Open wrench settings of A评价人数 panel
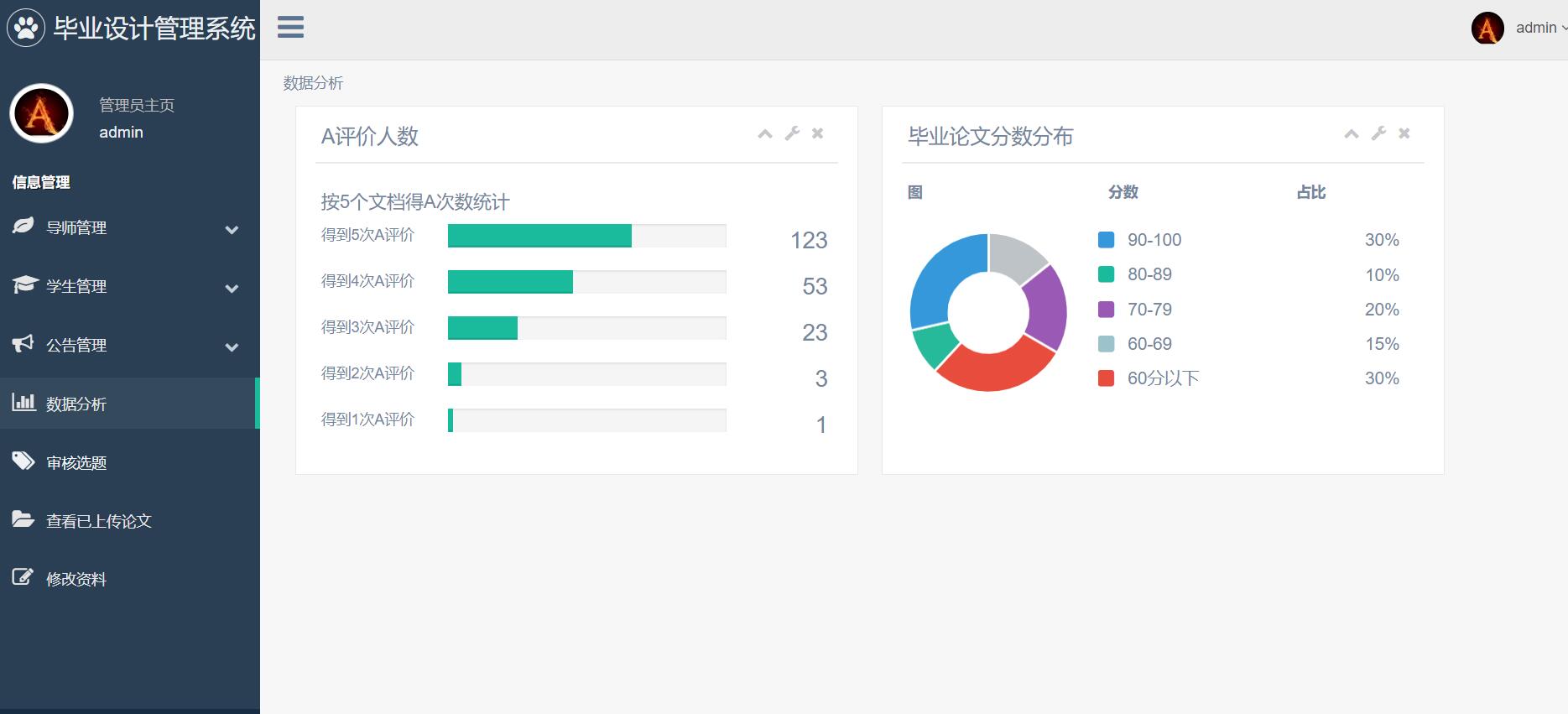 click(x=792, y=133)
